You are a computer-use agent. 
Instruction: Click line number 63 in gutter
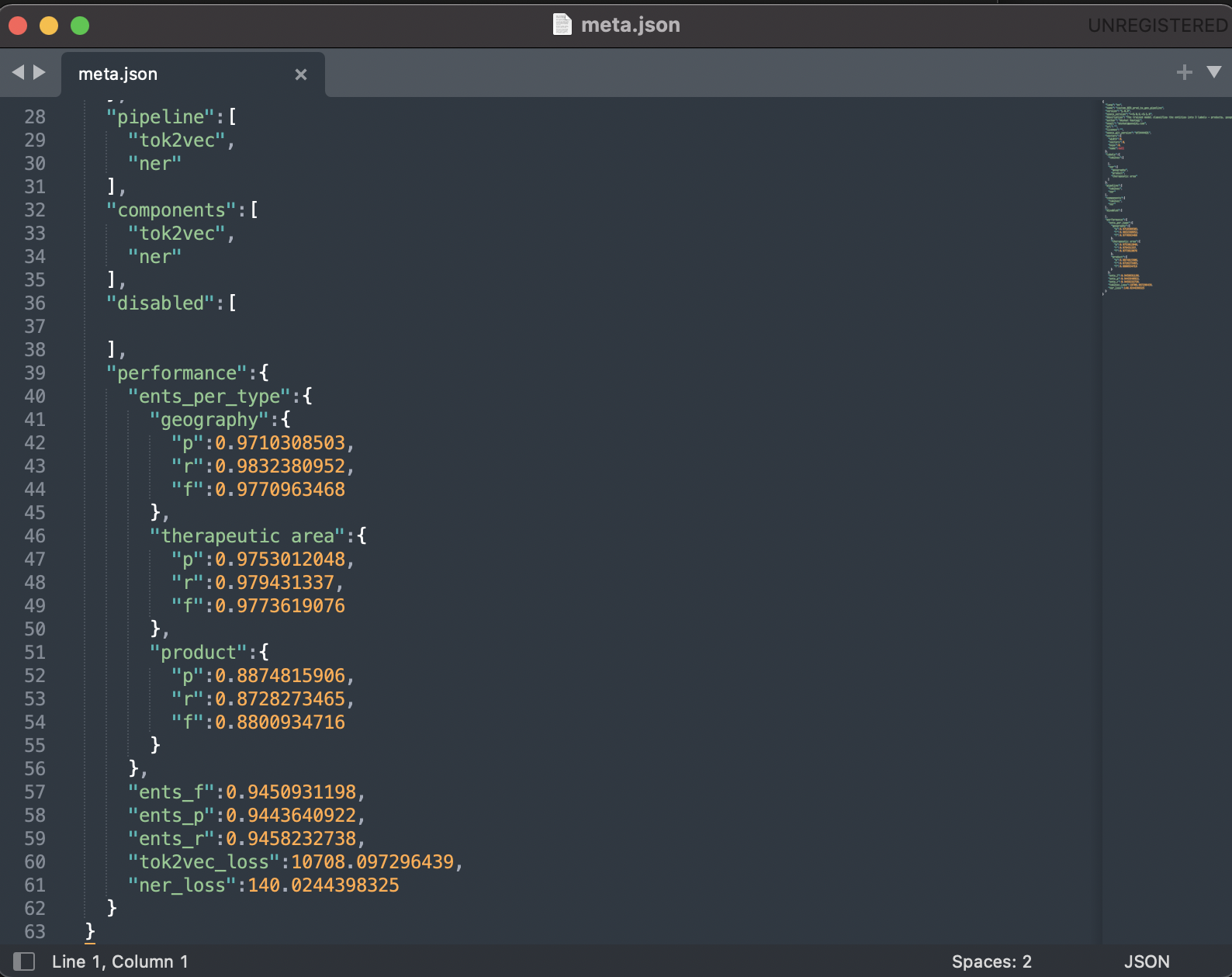click(35, 932)
